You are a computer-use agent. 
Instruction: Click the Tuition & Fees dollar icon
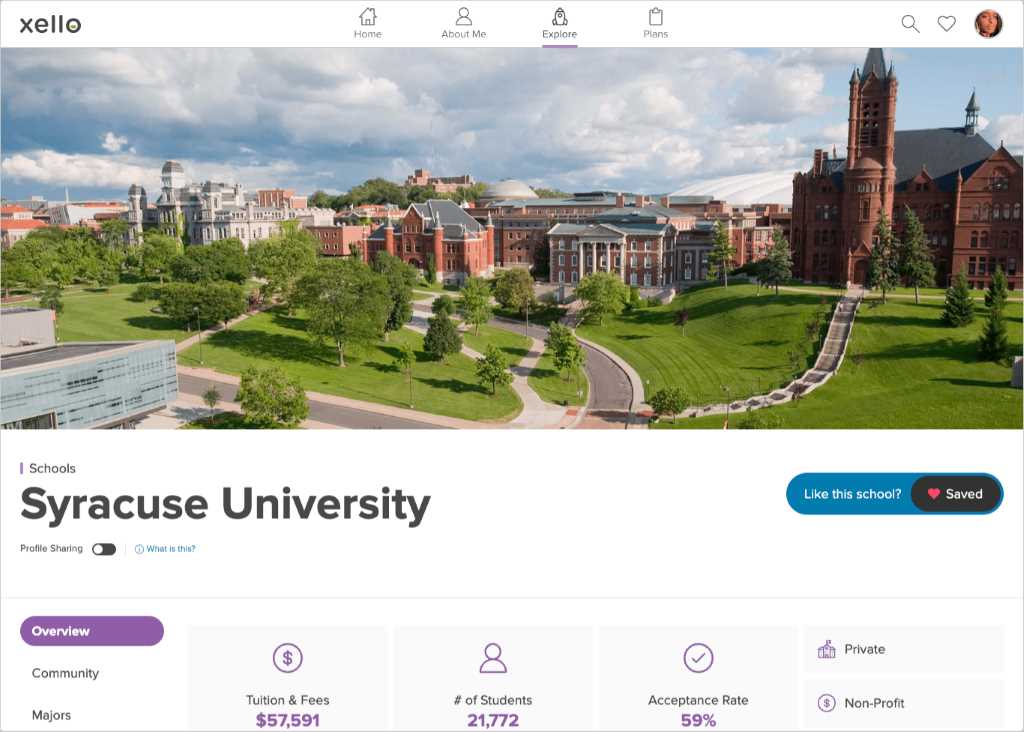[288, 658]
